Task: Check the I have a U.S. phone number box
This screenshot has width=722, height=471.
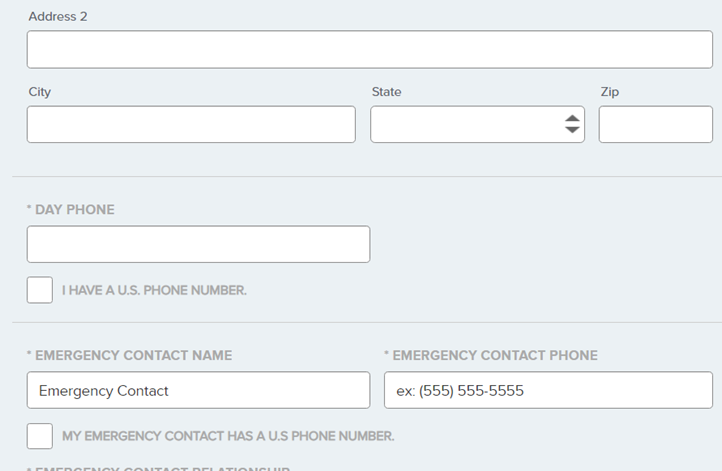Action: click(x=40, y=290)
